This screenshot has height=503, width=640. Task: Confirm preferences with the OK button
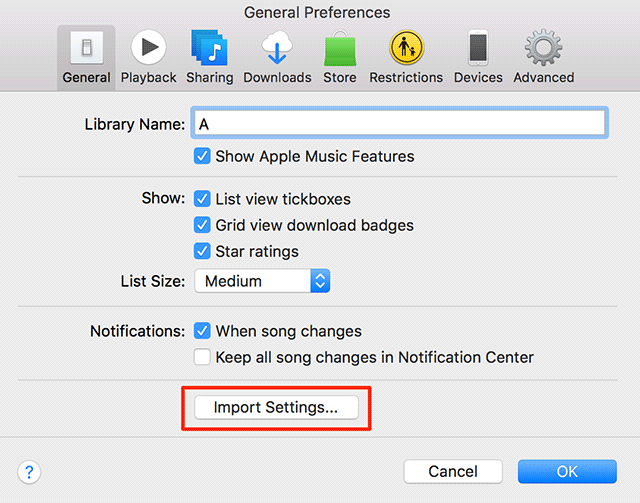tap(567, 471)
